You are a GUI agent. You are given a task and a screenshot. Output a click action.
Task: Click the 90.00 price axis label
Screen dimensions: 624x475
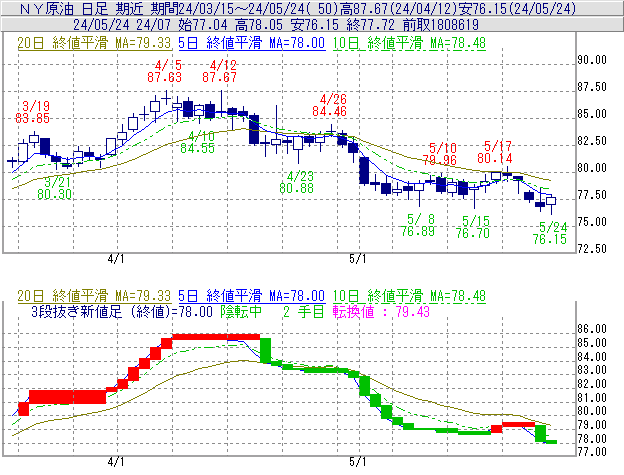[592, 60]
